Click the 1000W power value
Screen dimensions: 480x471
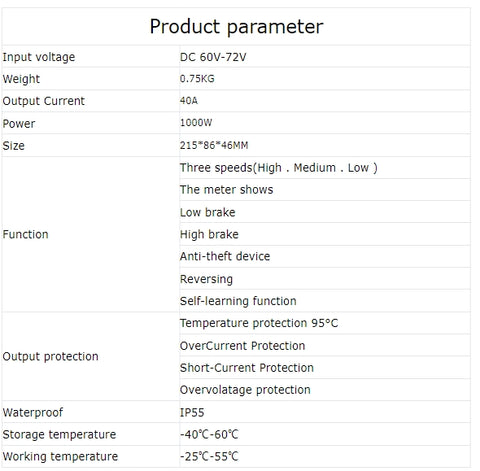click(196, 123)
